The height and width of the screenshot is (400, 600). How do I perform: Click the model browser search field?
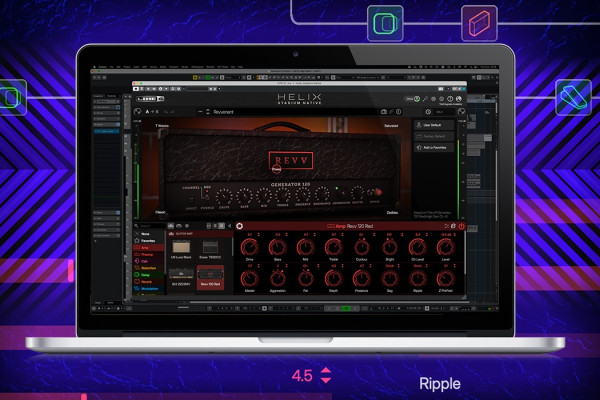pos(150,226)
